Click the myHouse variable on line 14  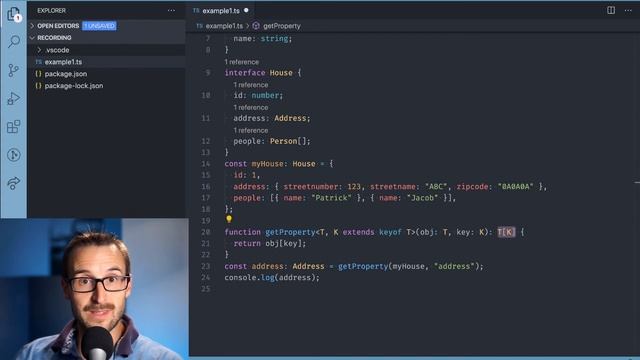pyautogui.click(x=267, y=164)
